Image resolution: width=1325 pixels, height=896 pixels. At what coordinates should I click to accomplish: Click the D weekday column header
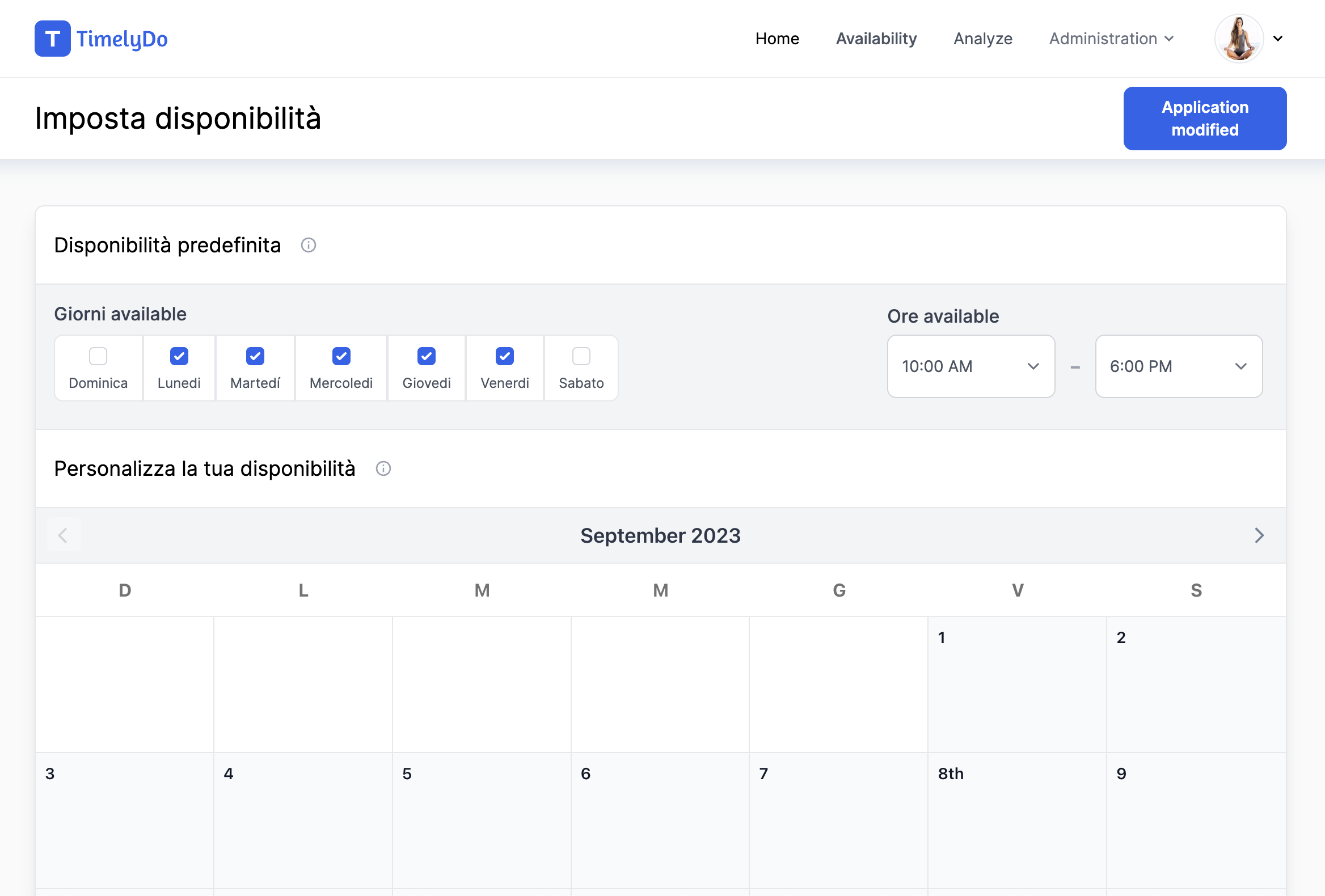[x=125, y=590]
